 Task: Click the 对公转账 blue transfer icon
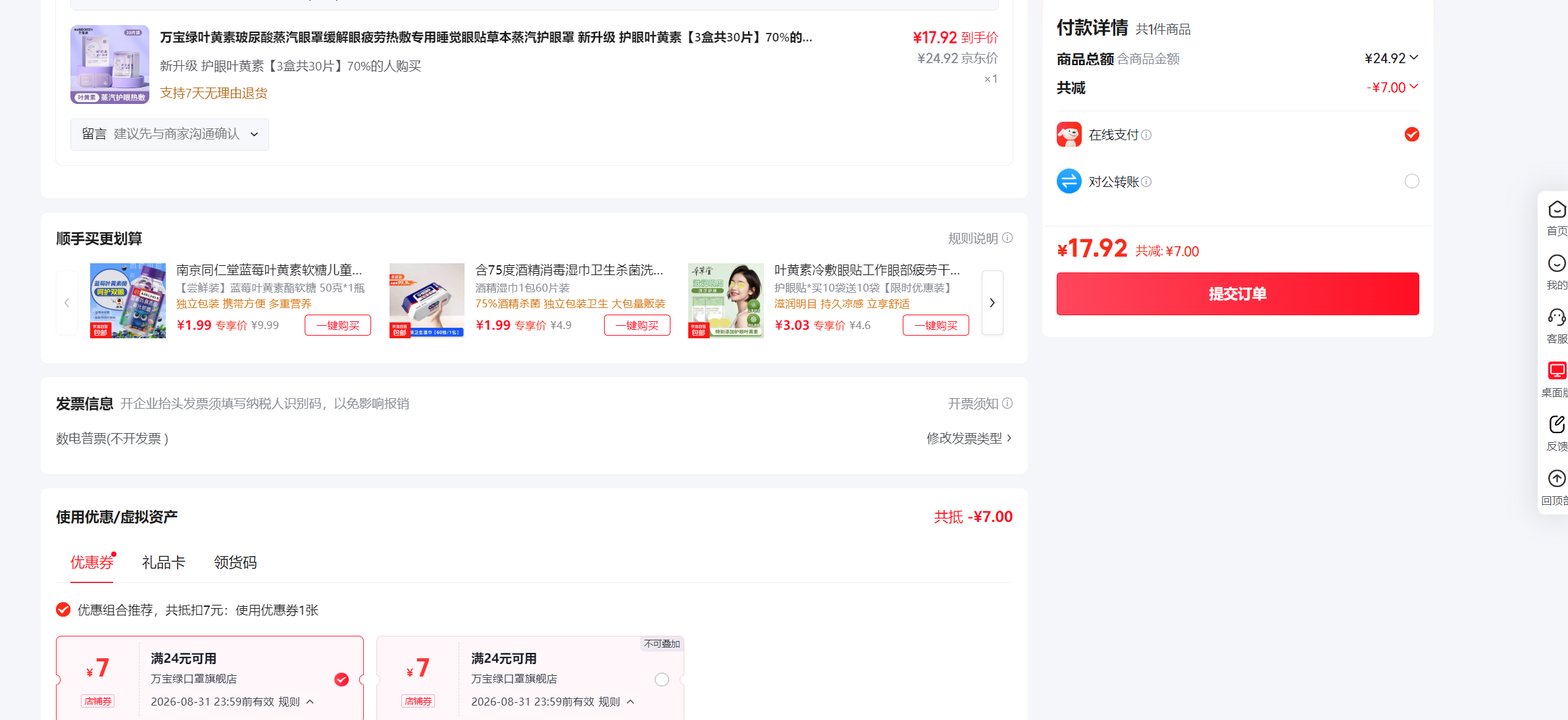click(x=1069, y=181)
